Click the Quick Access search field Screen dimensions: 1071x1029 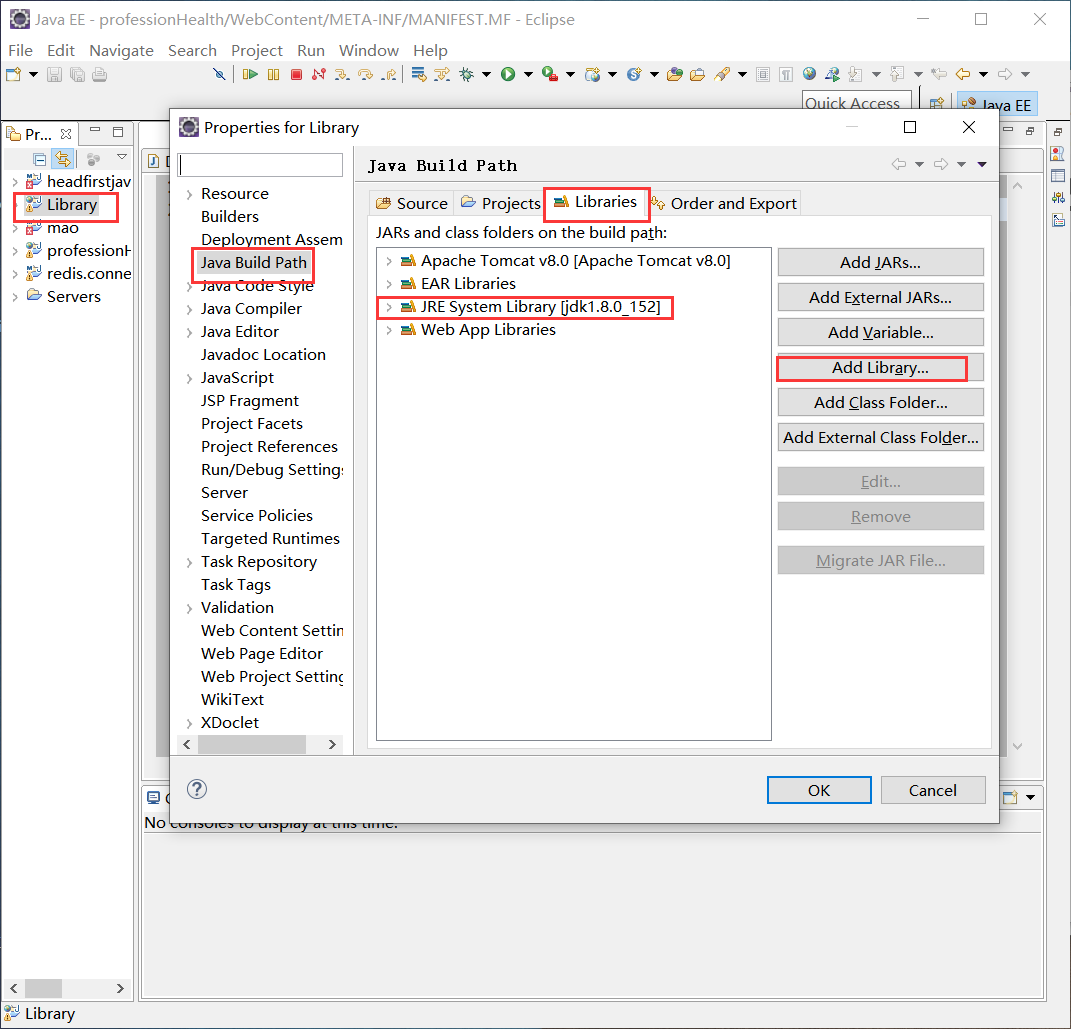coord(857,102)
